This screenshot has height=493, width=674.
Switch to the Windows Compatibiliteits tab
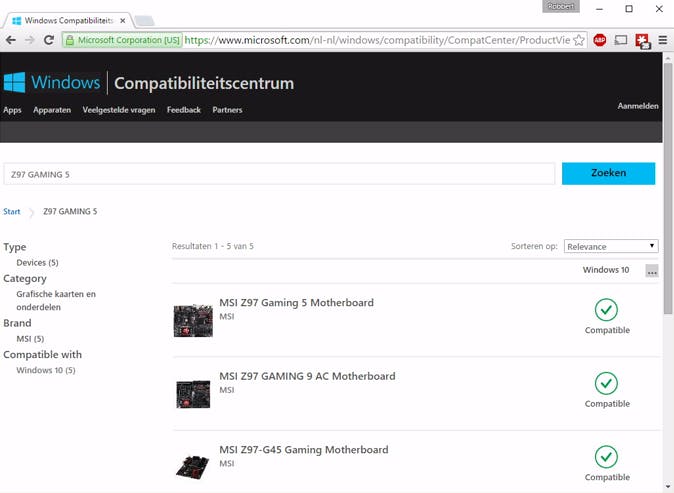pos(69,21)
